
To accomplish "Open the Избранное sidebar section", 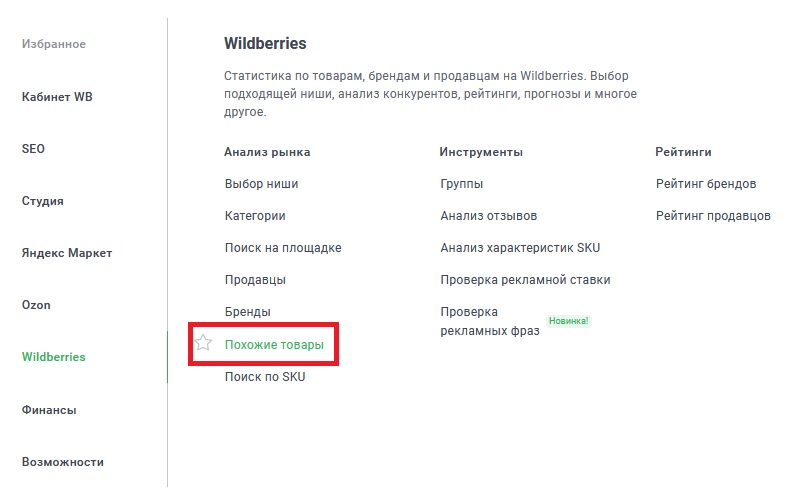I will point(54,44).
